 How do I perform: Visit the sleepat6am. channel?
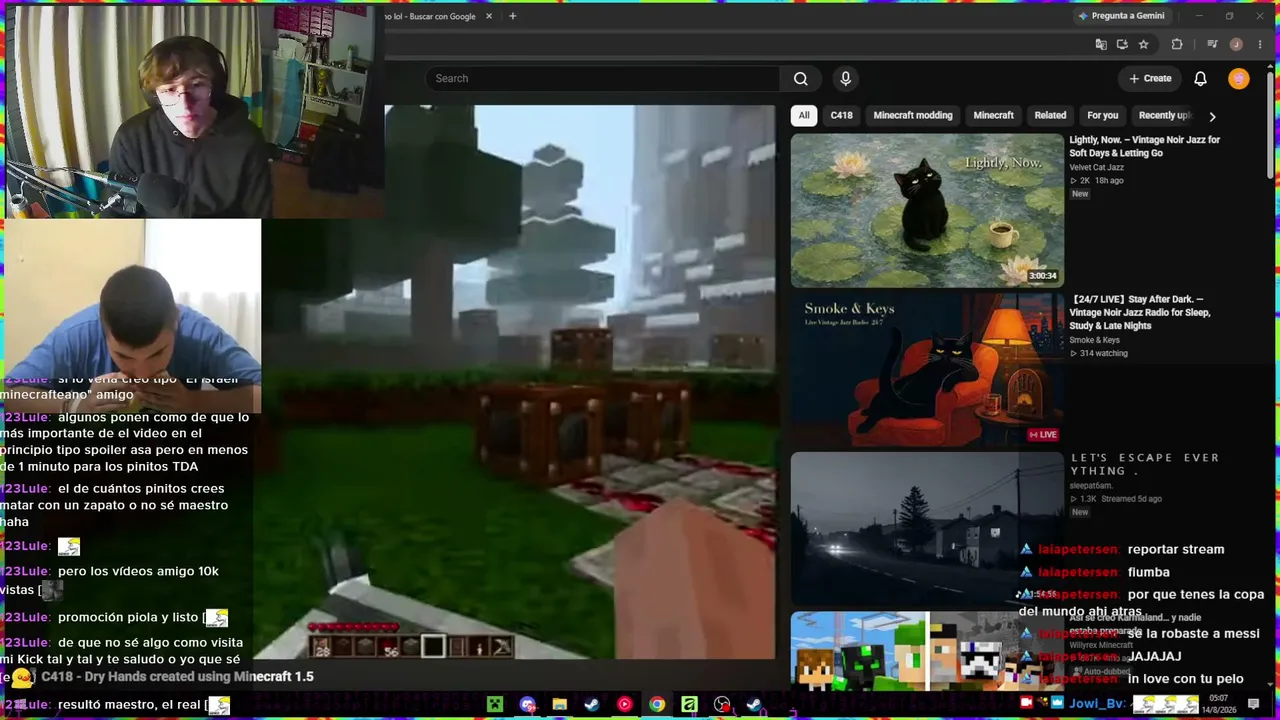tap(1091, 486)
